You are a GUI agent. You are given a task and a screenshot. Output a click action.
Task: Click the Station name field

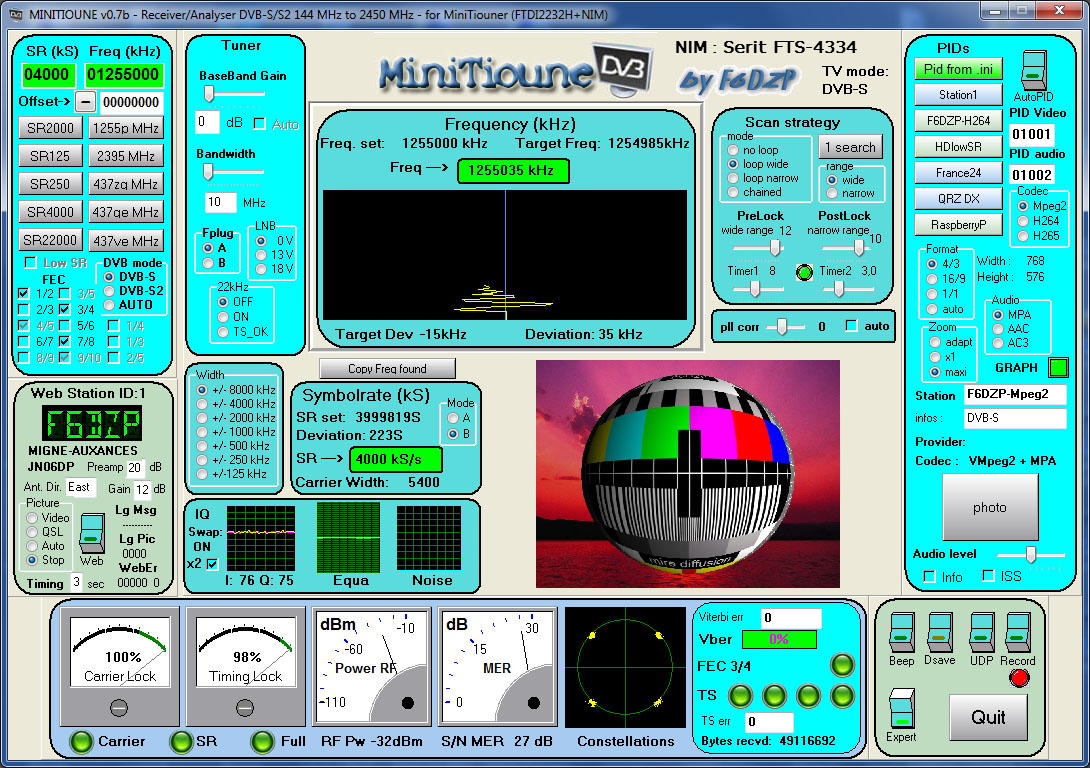[x=1016, y=394]
